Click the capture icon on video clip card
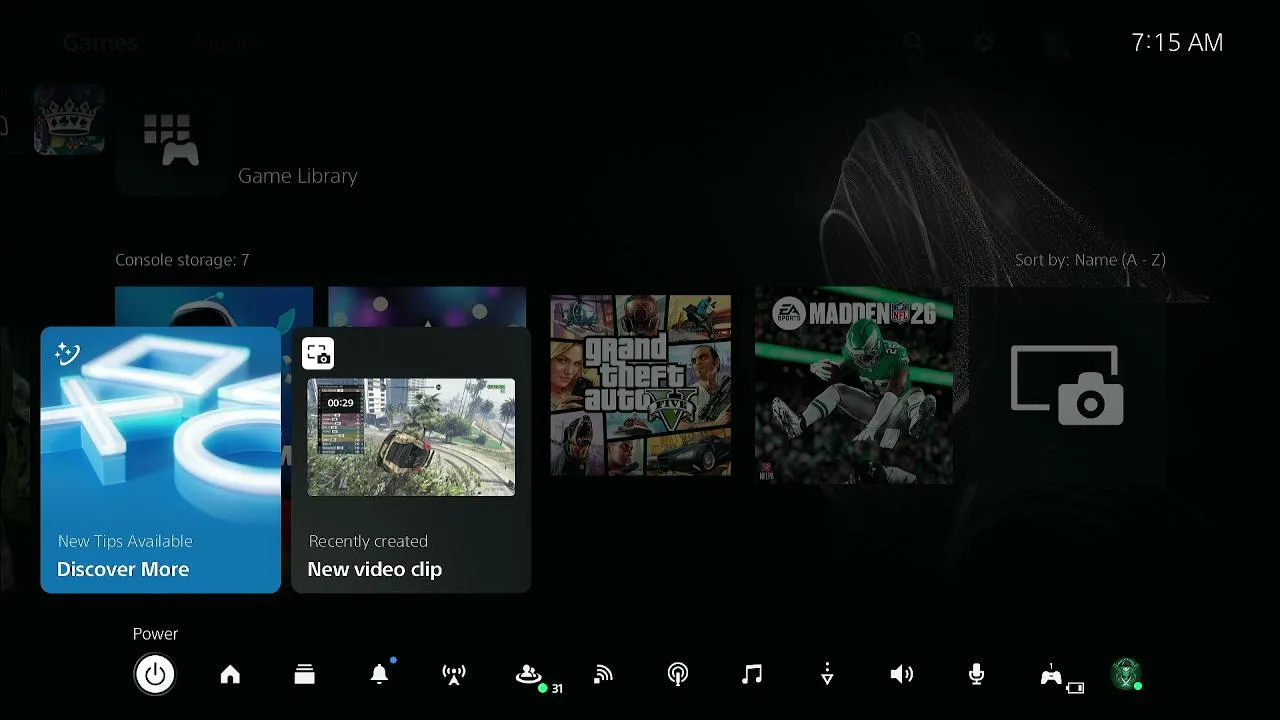The width and height of the screenshot is (1280, 720). (x=318, y=354)
